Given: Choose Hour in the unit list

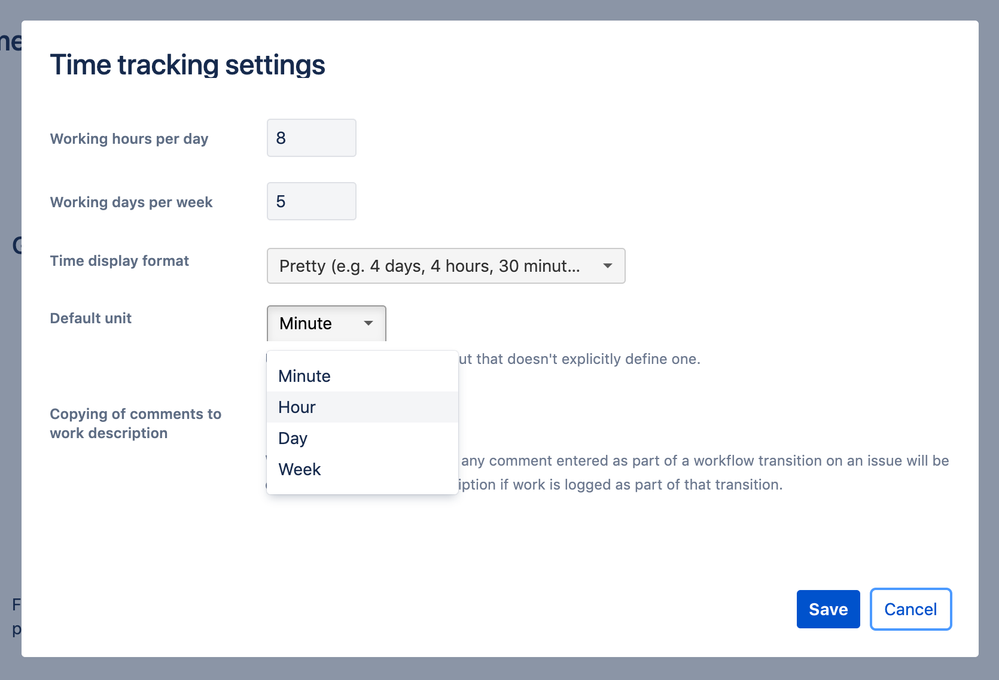Looking at the screenshot, I should (x=297, y=407).
